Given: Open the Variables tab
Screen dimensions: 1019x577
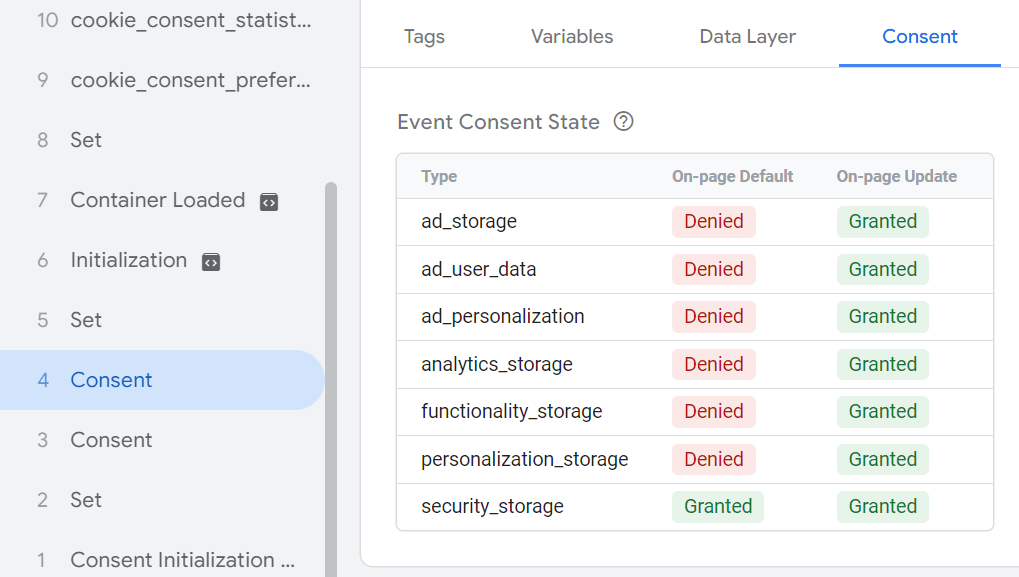Looking at the screenshot, I should 572,37.
